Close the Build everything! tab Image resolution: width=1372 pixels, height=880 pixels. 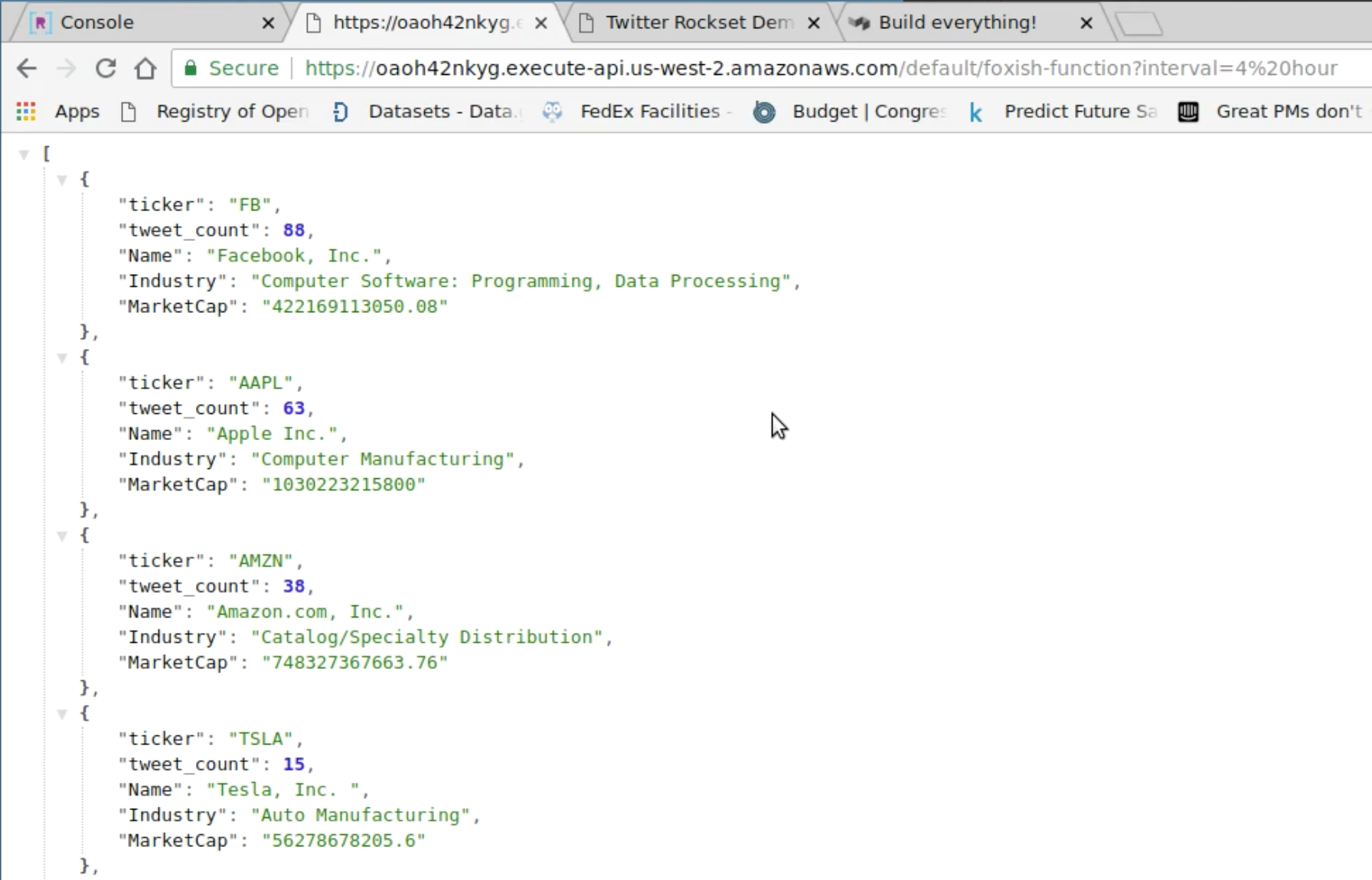tap(1086, 23)
